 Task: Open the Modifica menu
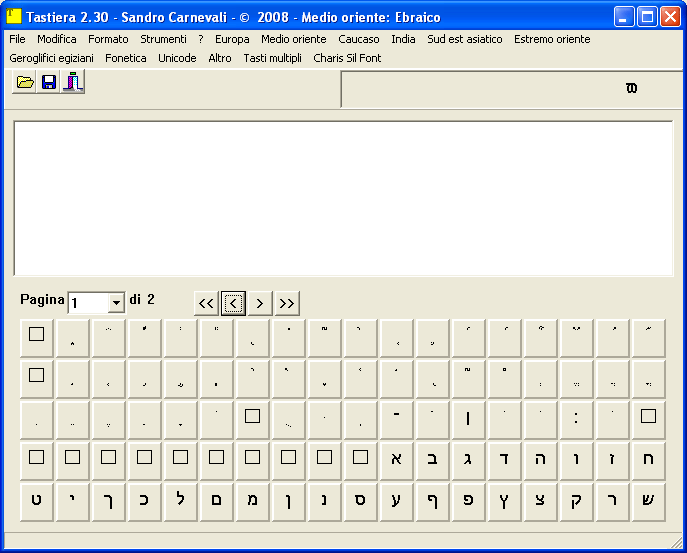point(57,39)
